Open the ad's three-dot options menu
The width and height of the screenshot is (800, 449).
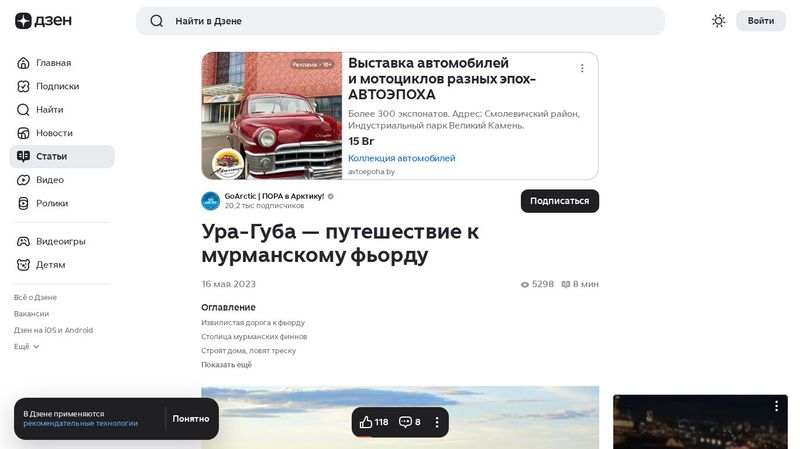click(x=582, y=69)
